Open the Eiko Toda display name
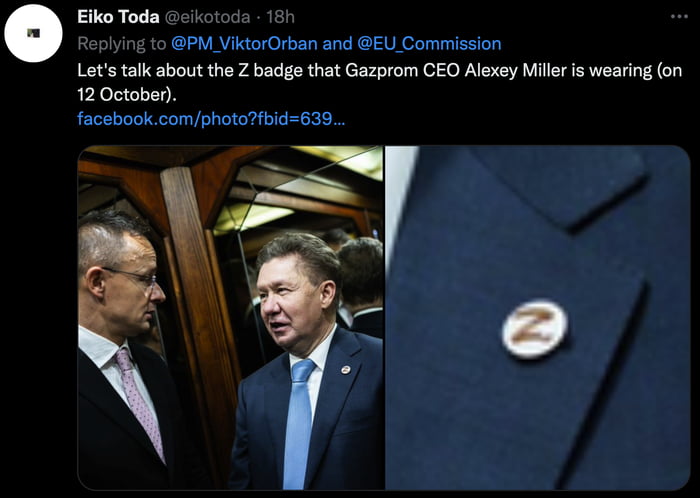 pyautogui.click(x=114, y=18)
